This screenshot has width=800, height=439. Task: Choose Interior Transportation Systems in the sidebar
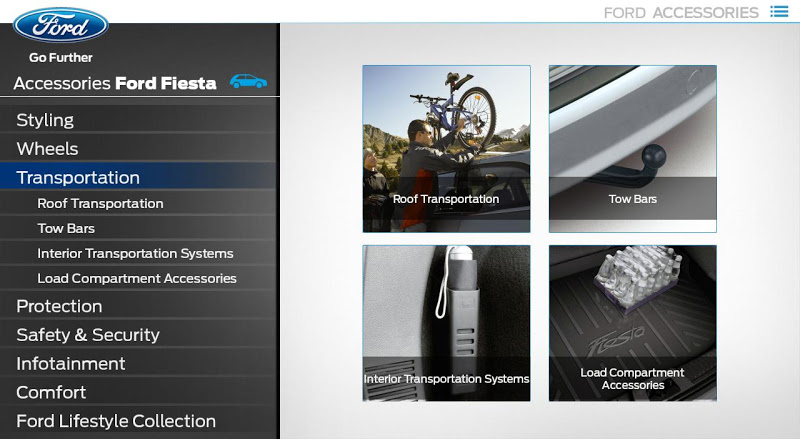[139, 253]
